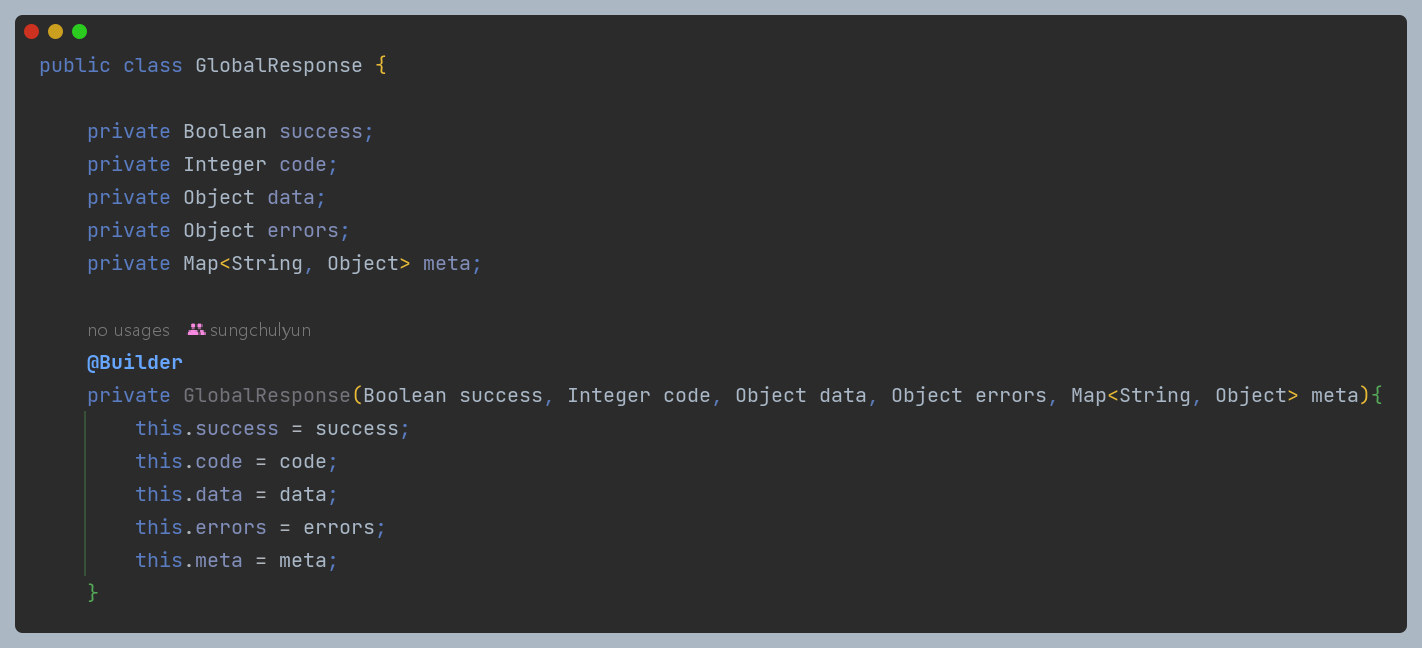The width and height of the screenshot is (1422, 648).
Task: Click the Integer type of code field
Action: point(225,164)
